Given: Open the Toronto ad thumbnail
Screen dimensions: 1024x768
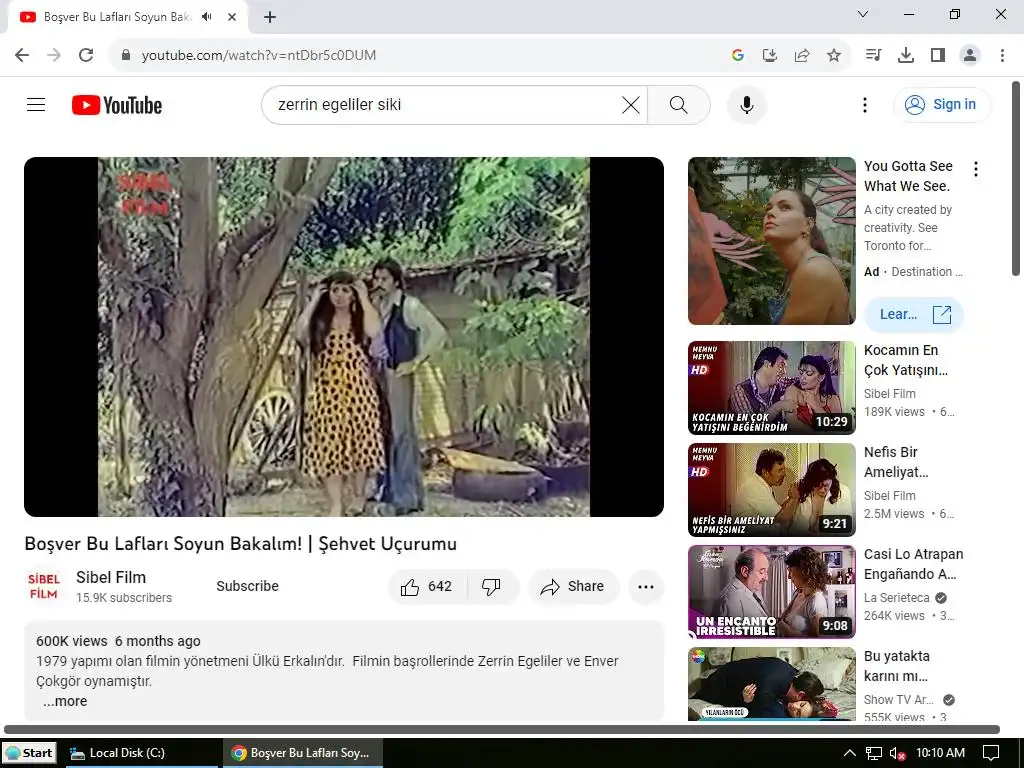Looking at the screenshot, I should (x=771, y=241).
